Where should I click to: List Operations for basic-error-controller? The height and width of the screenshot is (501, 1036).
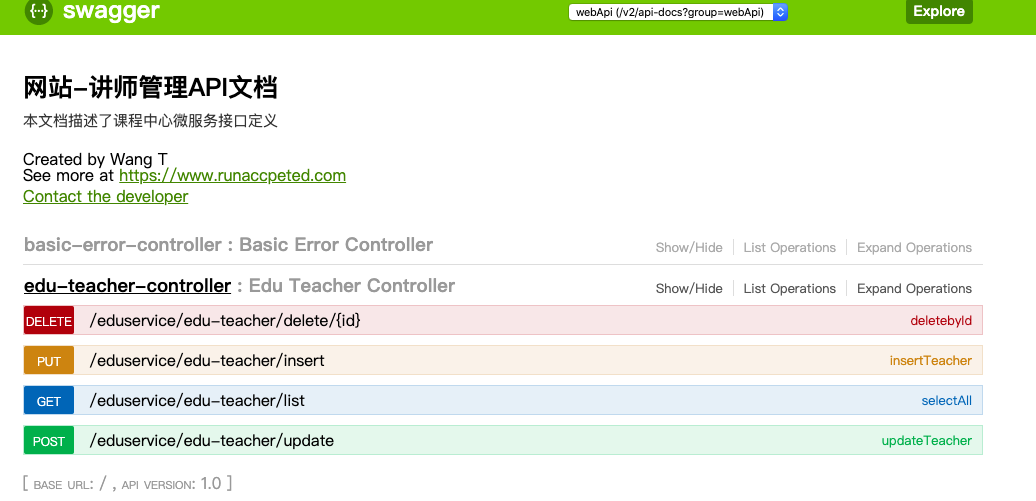(789, 248)
